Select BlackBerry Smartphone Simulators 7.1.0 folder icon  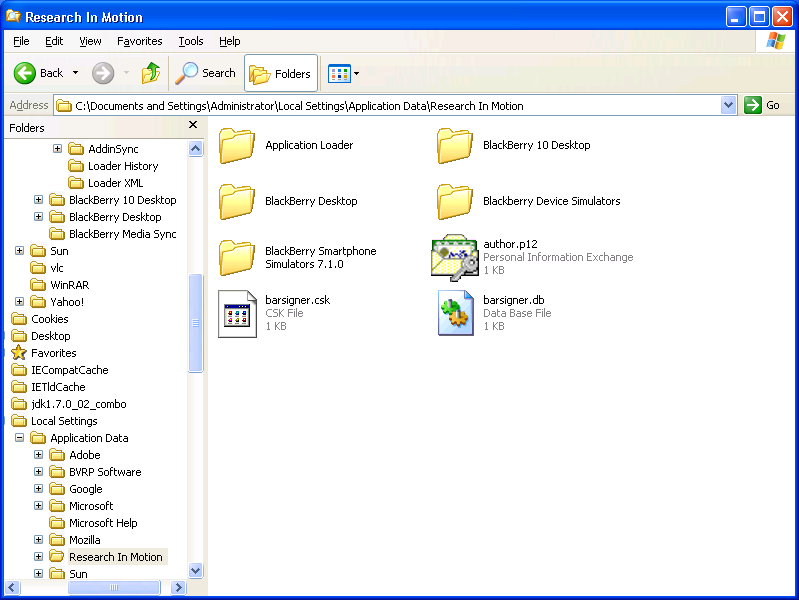pyautogui.click(x=237, y=257)
